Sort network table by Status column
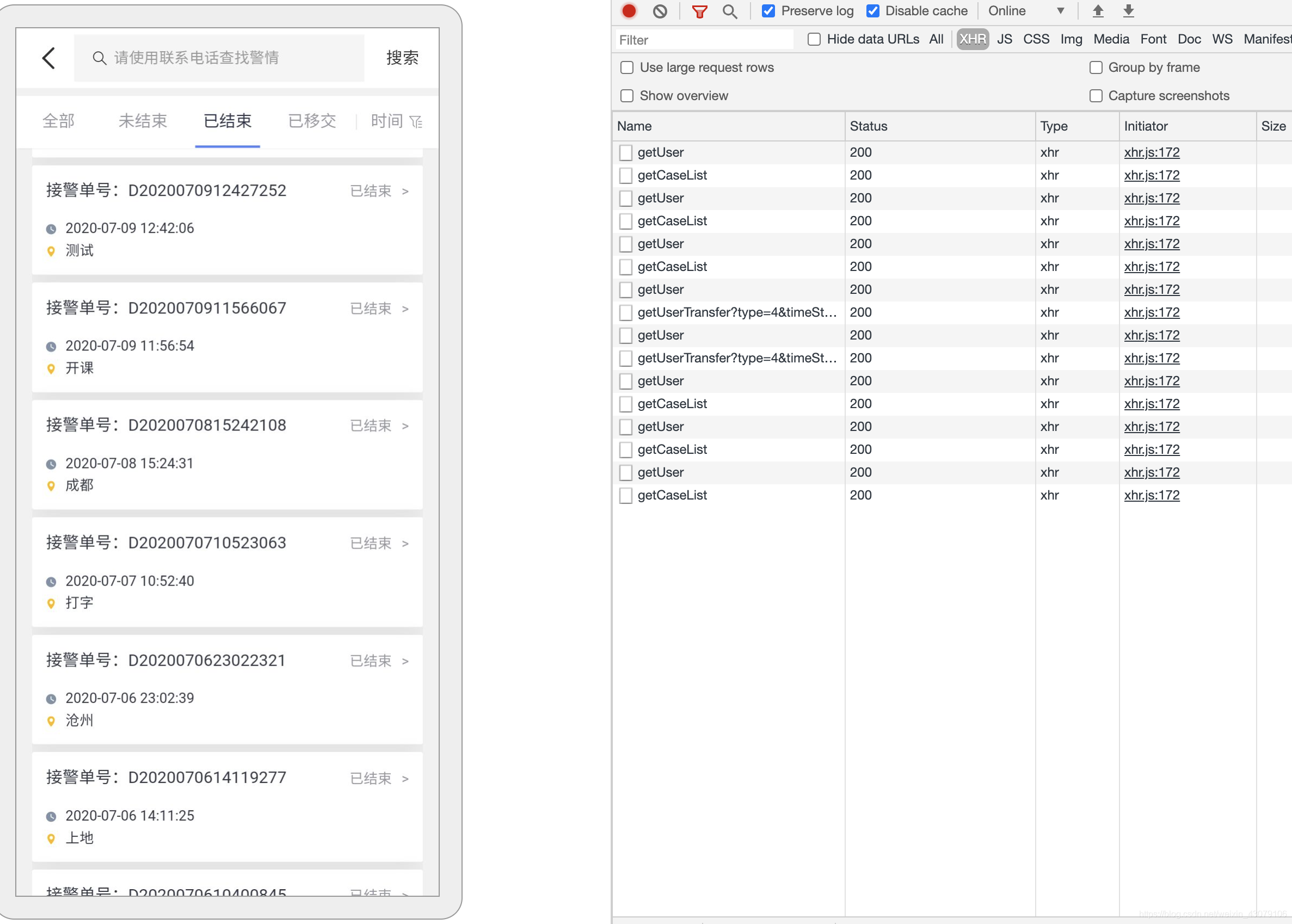Image resolution: width=1292 pixels, height=924 pixels. coord(940,126)
